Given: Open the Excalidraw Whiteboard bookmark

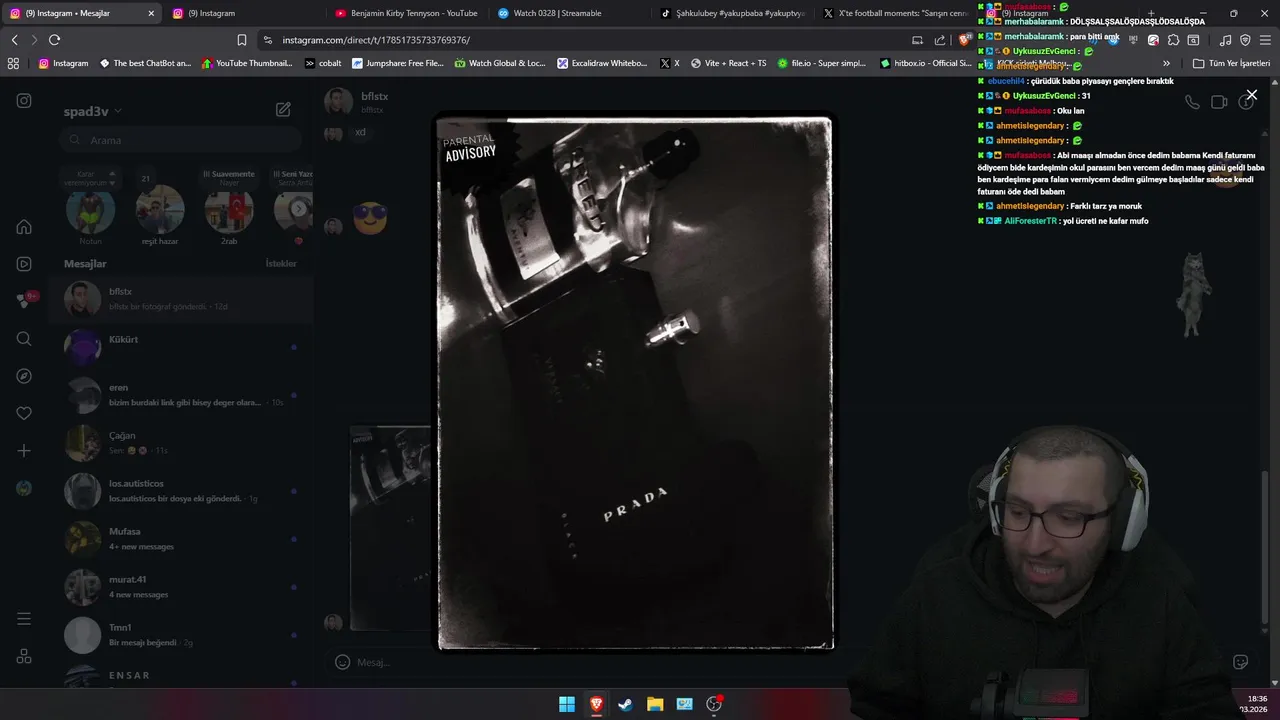Looking at the screenshot, I should point(602,63).
